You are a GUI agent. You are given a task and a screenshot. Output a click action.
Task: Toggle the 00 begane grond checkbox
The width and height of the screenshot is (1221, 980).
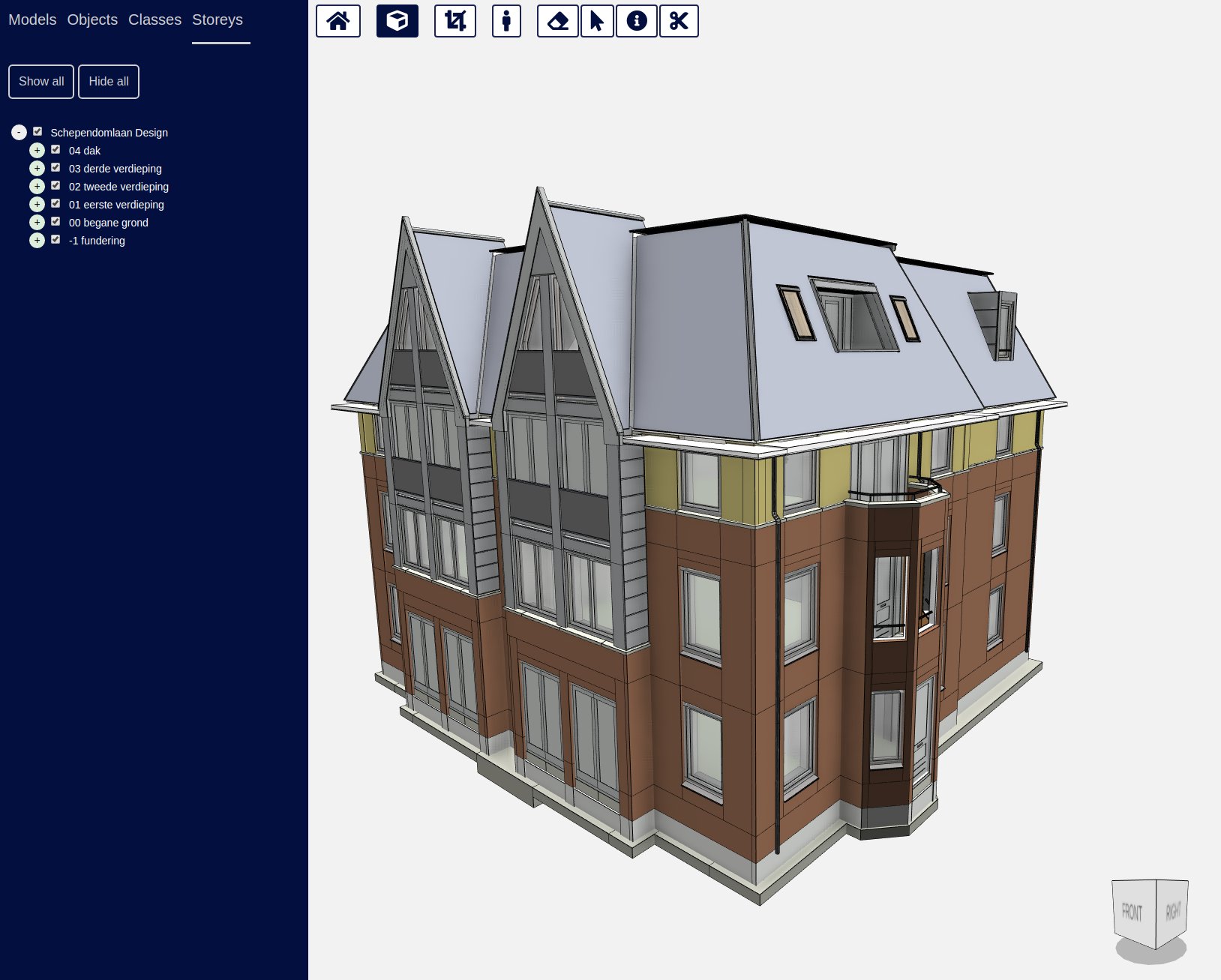[x=55, y=222]
